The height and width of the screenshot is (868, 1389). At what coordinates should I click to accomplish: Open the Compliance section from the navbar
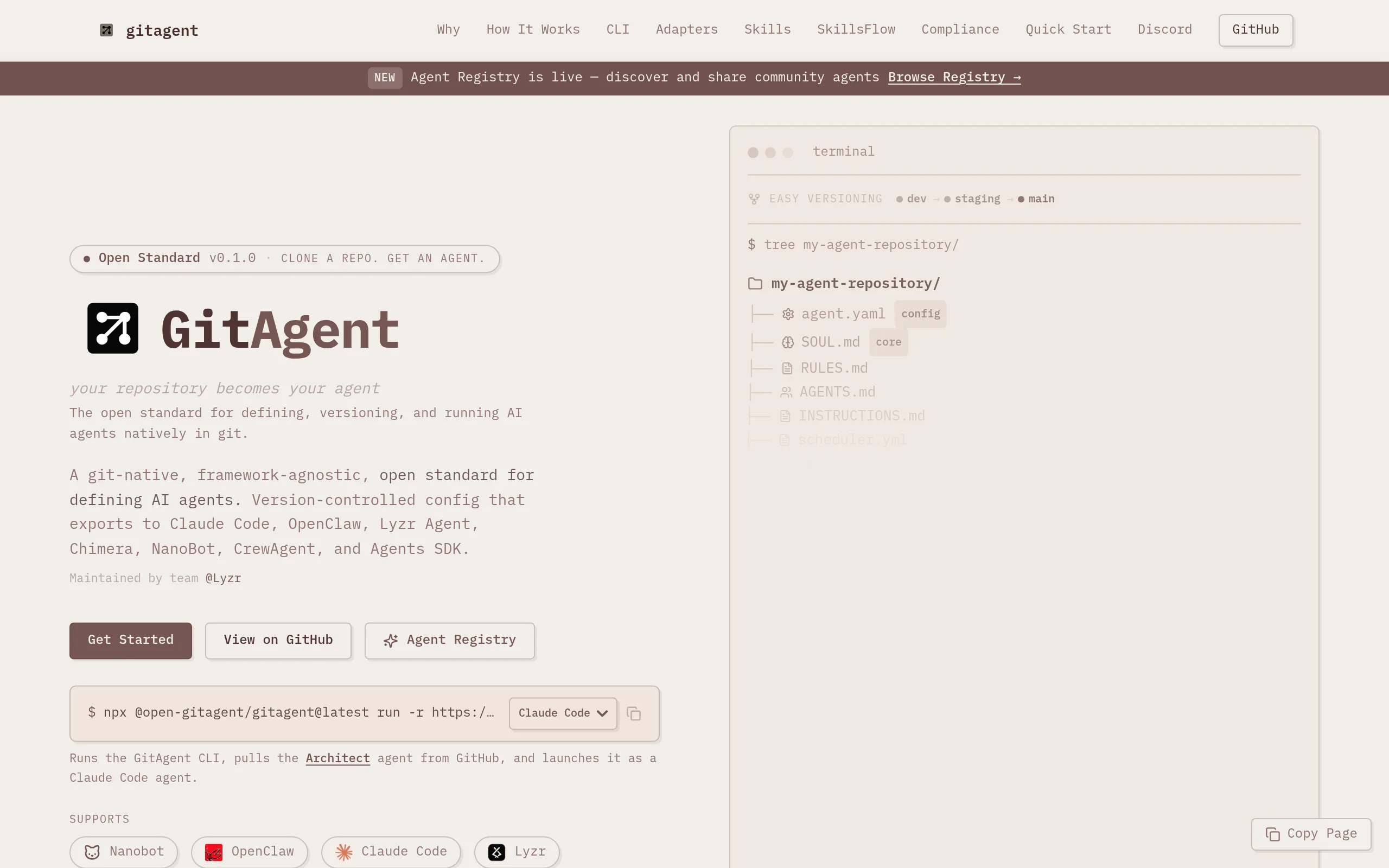[960, 29]
